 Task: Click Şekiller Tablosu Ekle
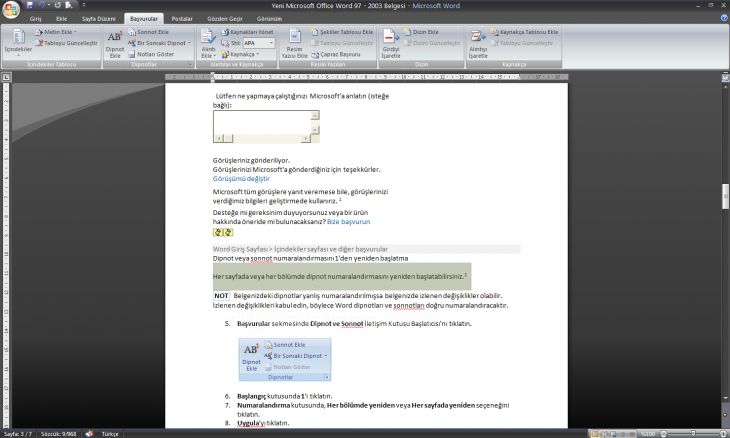tap(342, 32)
